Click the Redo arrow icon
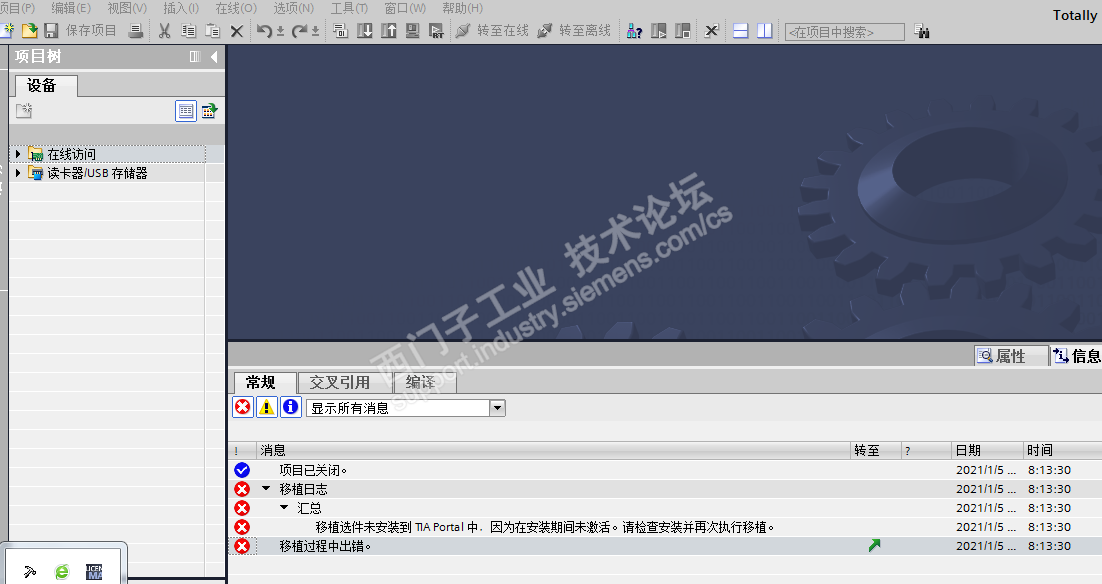1102x584 pixels. pos(299,30)
